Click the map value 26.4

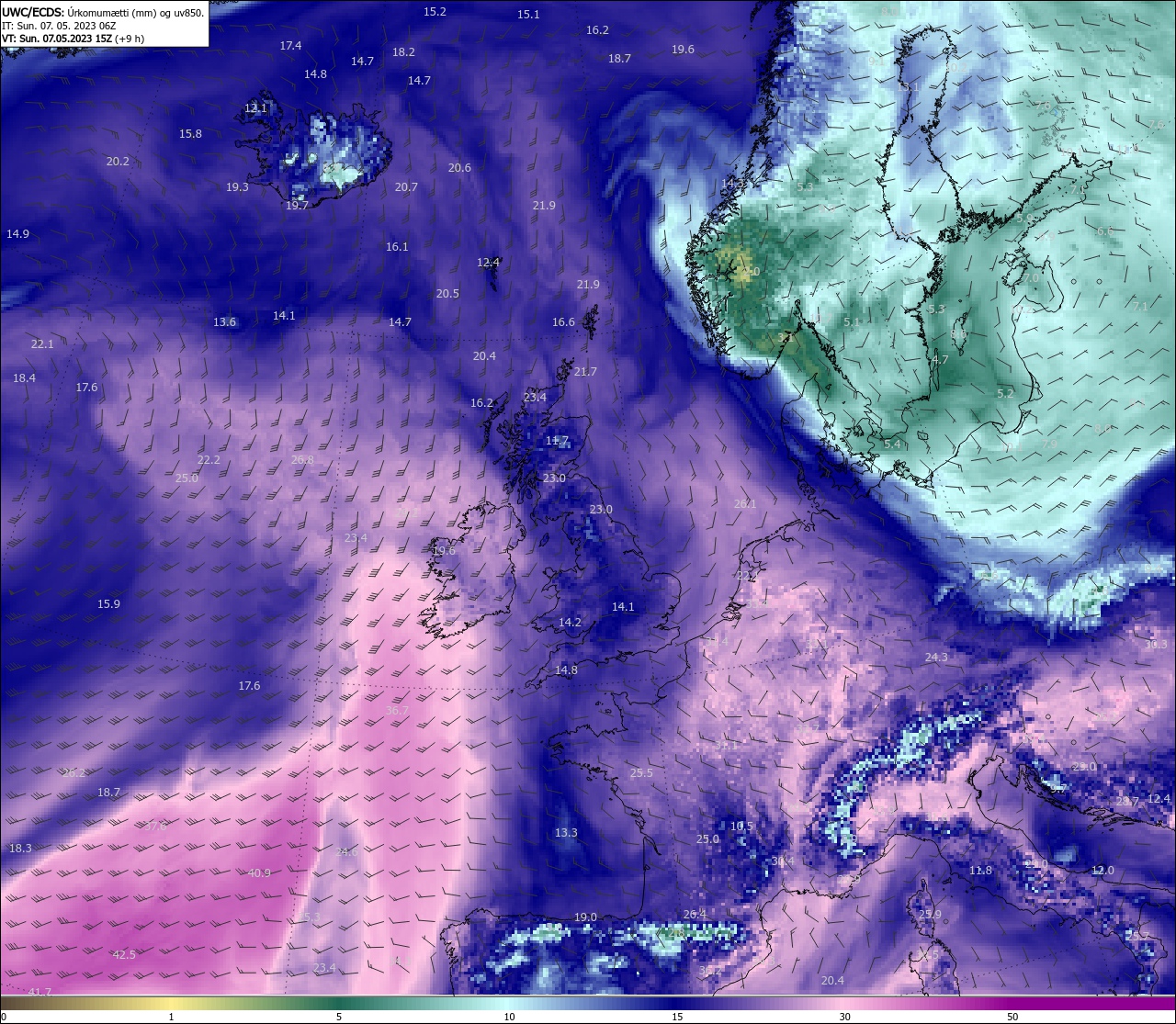coord(695,915)
